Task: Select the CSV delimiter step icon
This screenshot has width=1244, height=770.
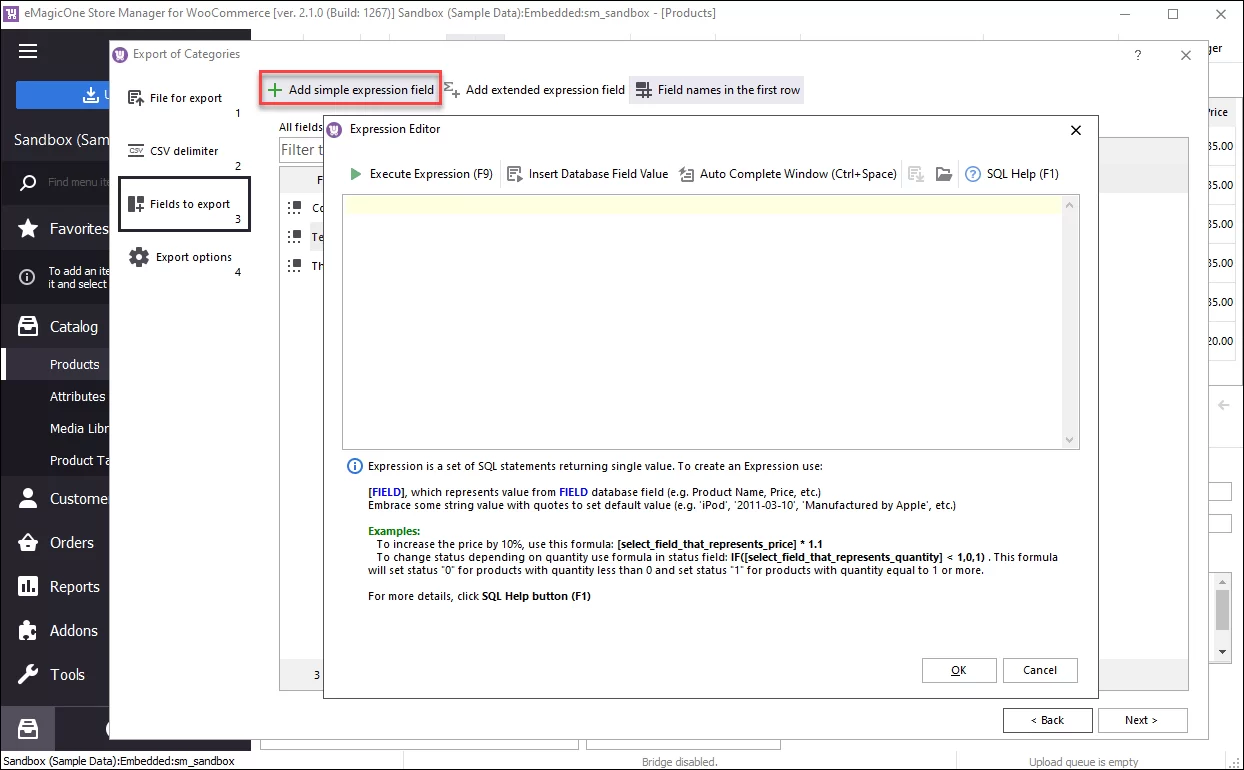Action: [x=135, y=151]
